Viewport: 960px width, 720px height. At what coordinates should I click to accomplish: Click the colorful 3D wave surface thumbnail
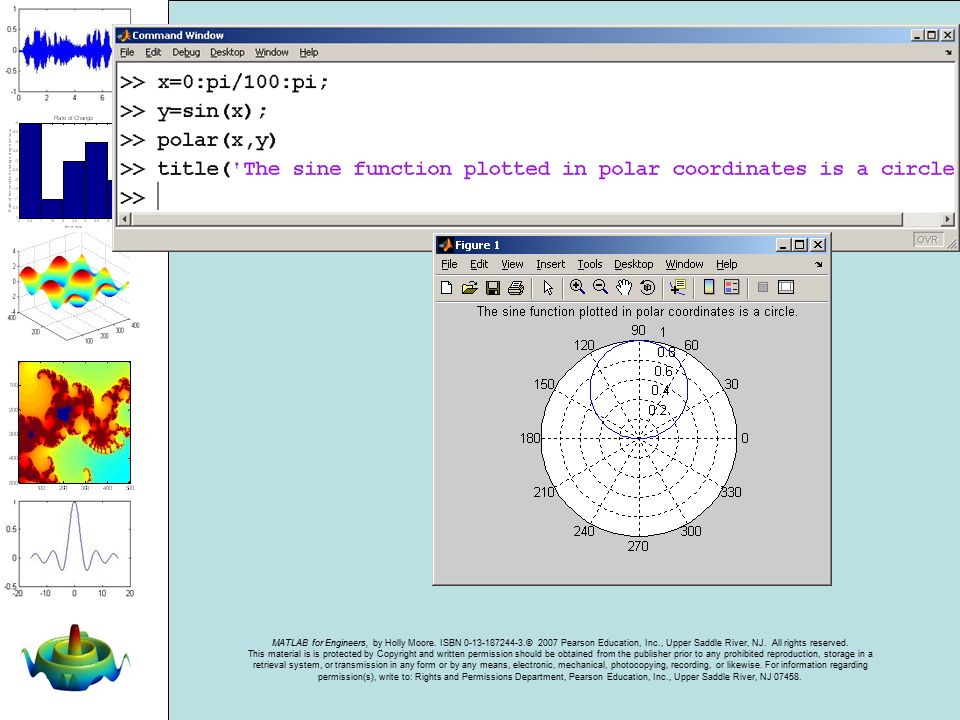coord(73,288)
